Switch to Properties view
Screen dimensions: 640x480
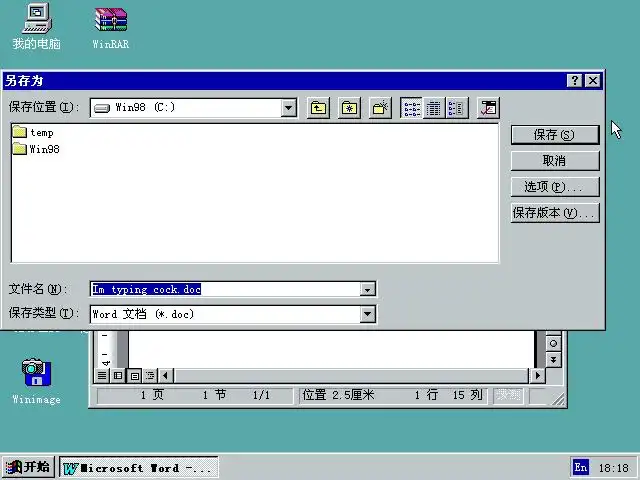(456, 108)
